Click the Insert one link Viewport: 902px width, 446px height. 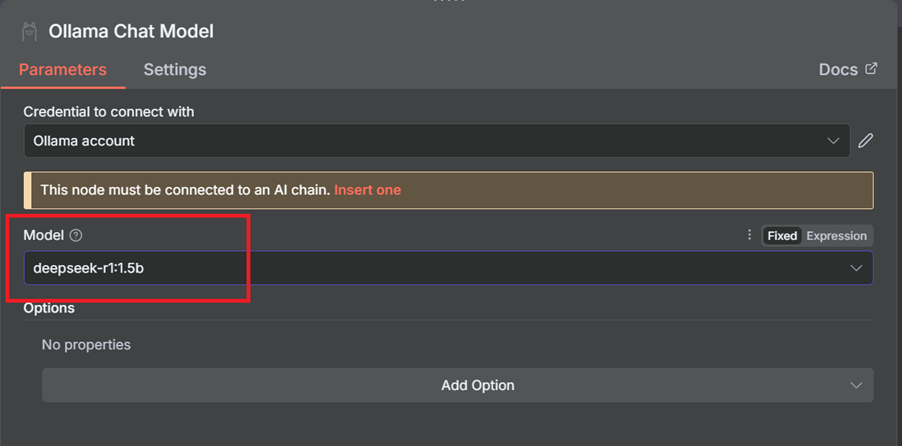coord(368,190)
